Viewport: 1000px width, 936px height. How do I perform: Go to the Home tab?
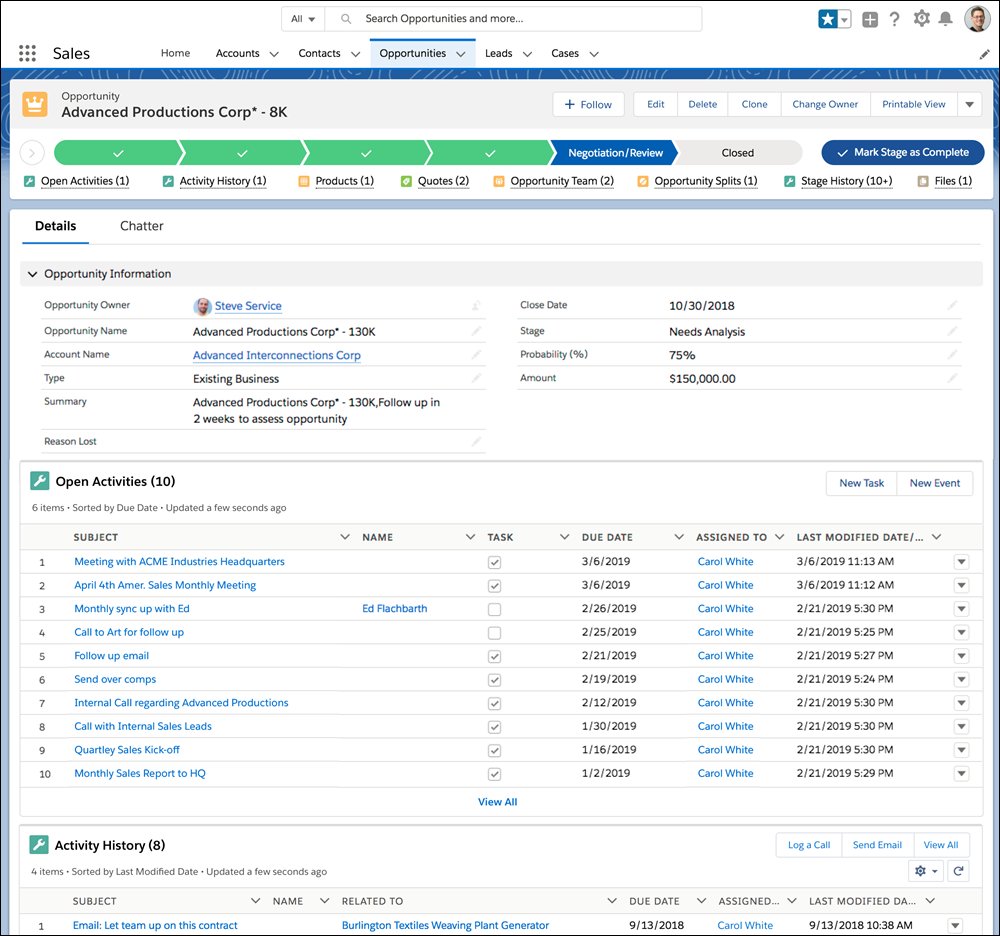[175, 53]
